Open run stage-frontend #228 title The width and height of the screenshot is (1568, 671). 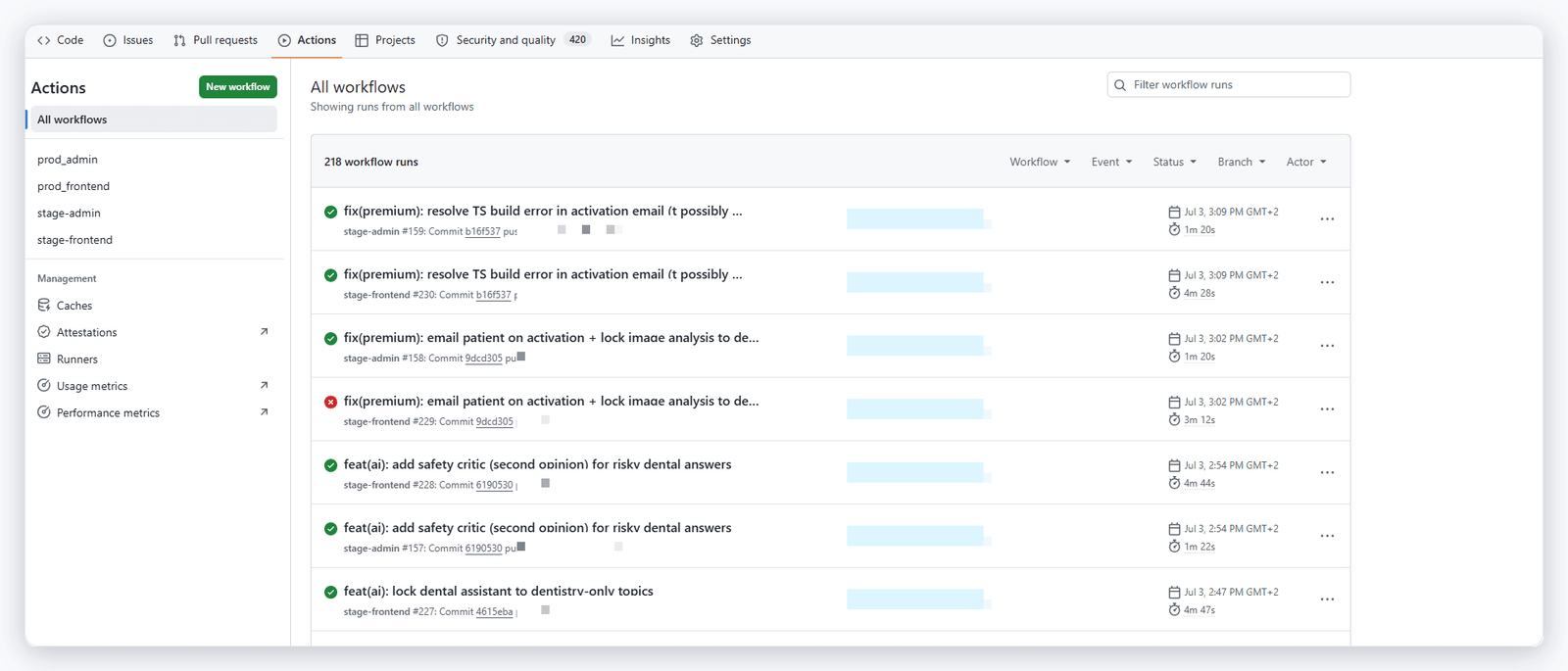(x=537, y=464)
